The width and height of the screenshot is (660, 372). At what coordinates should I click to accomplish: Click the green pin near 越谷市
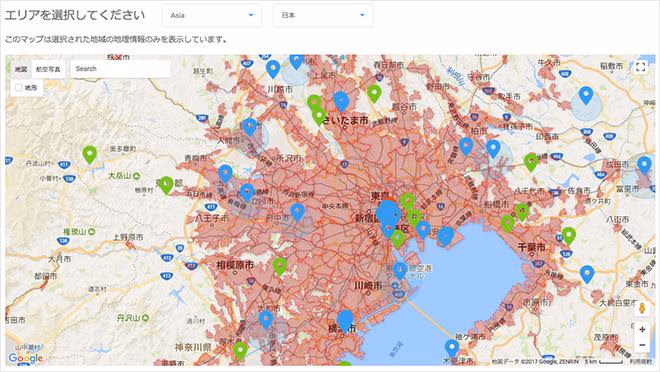[x=374, y=93]
